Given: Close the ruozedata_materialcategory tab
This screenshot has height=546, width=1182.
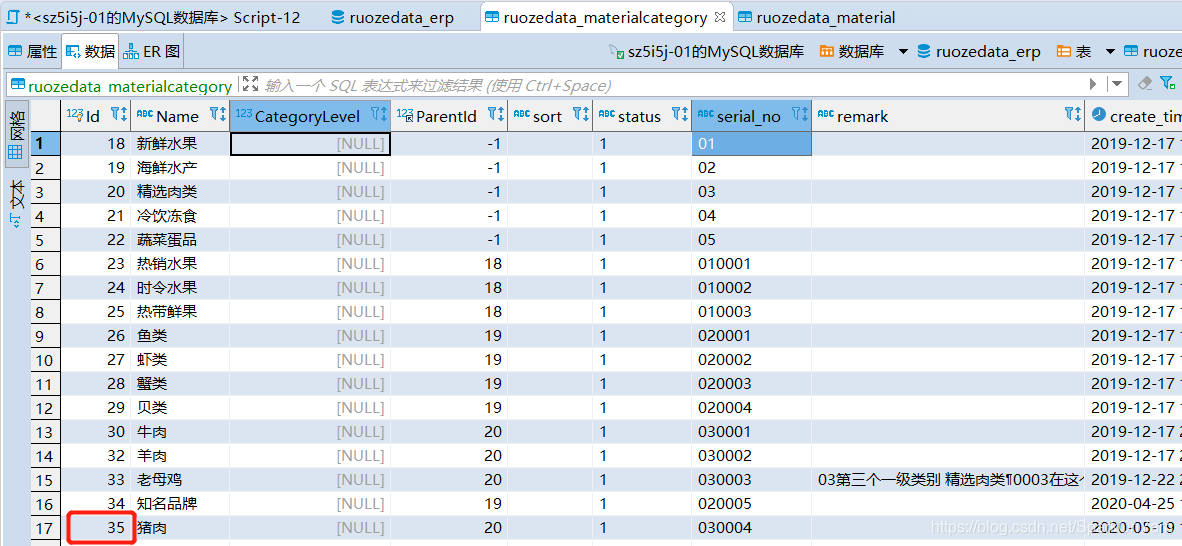Looking at the screenshot, I should click(719, 17).
